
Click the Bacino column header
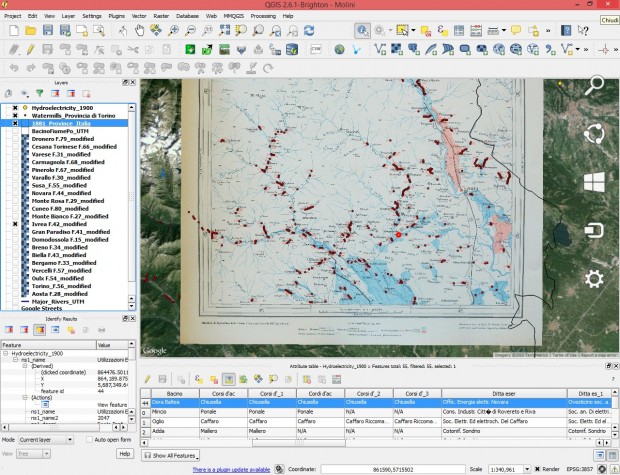(175, 394)
